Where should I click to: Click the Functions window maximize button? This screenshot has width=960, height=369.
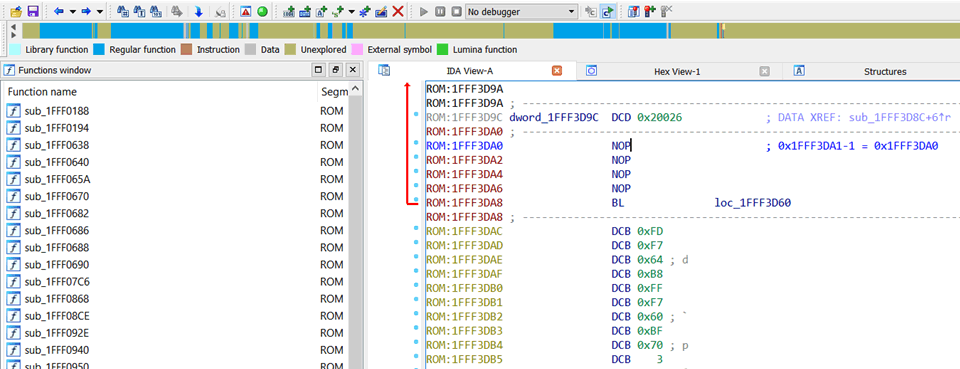[318, 70]
